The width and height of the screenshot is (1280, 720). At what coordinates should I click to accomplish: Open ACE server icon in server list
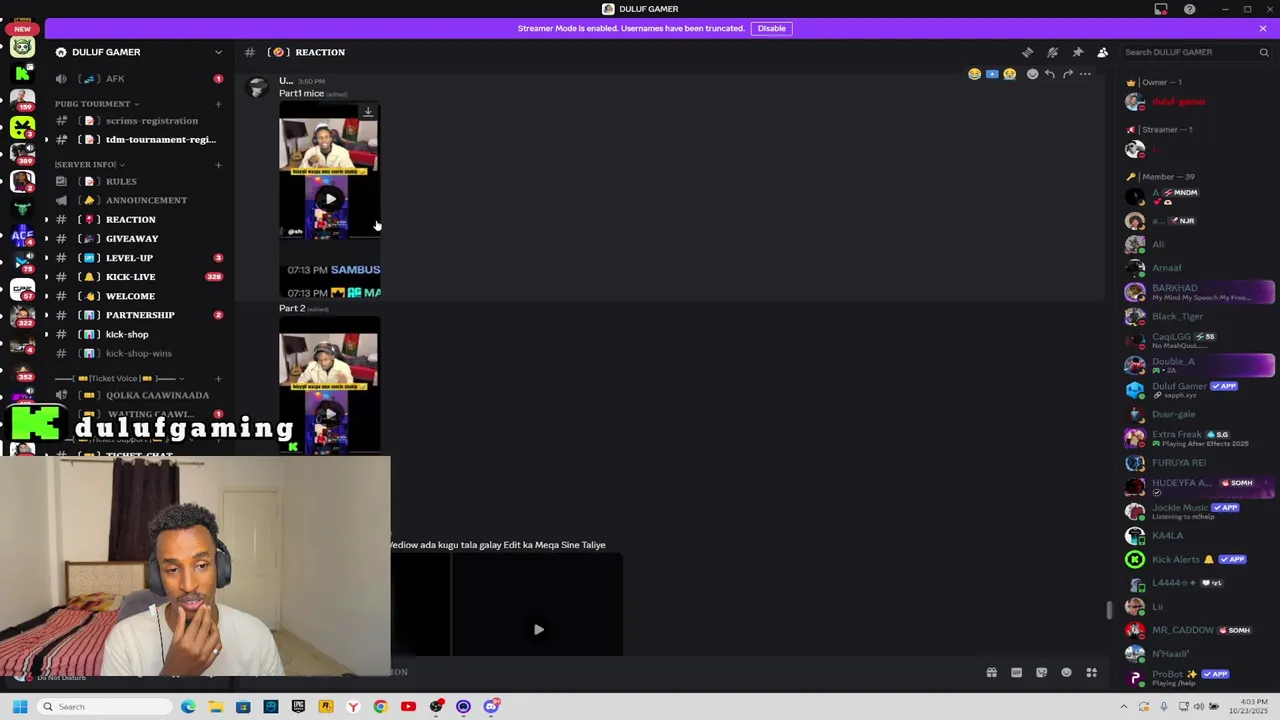(22, 236)
